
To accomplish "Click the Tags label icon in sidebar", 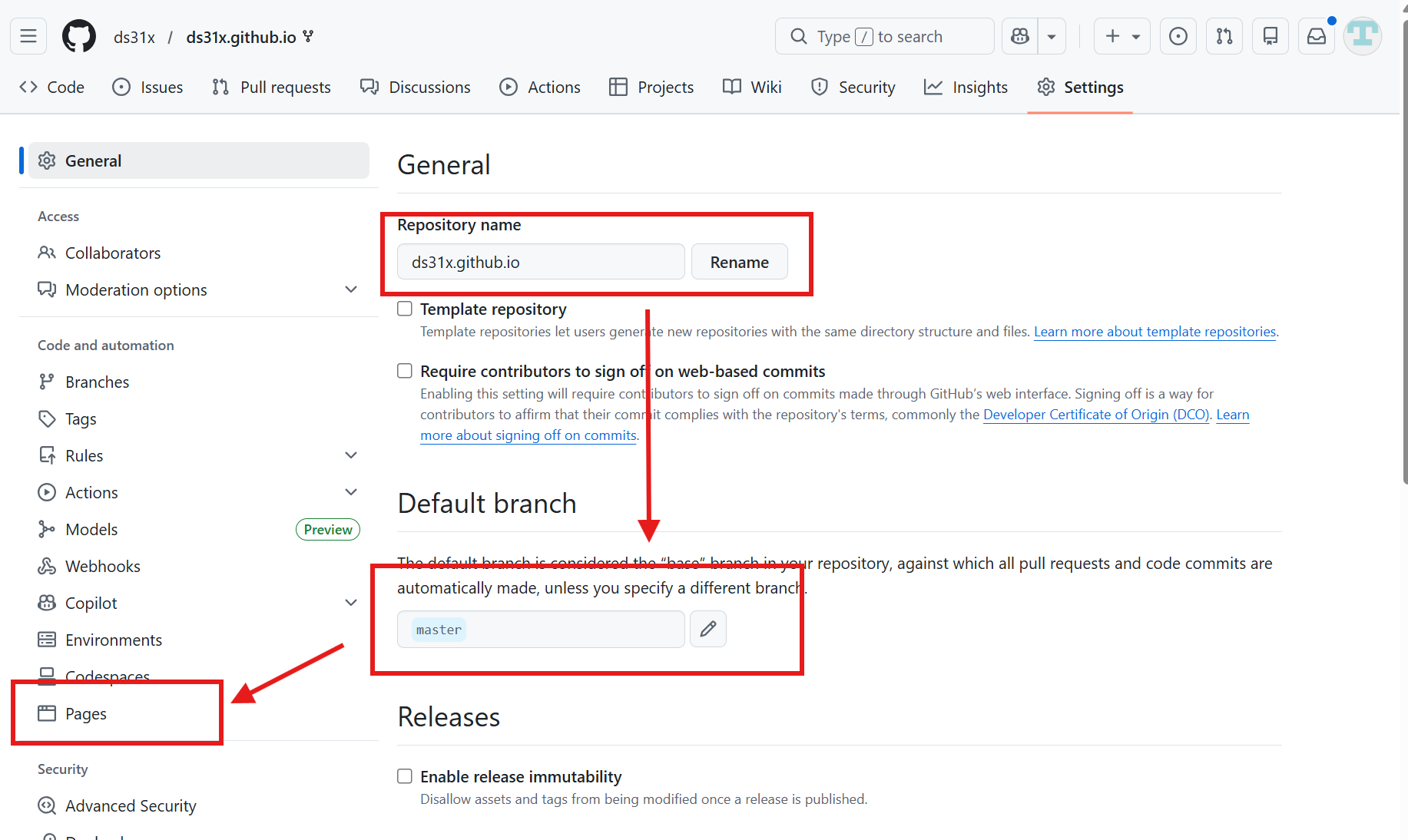I will tap(47, 418).
